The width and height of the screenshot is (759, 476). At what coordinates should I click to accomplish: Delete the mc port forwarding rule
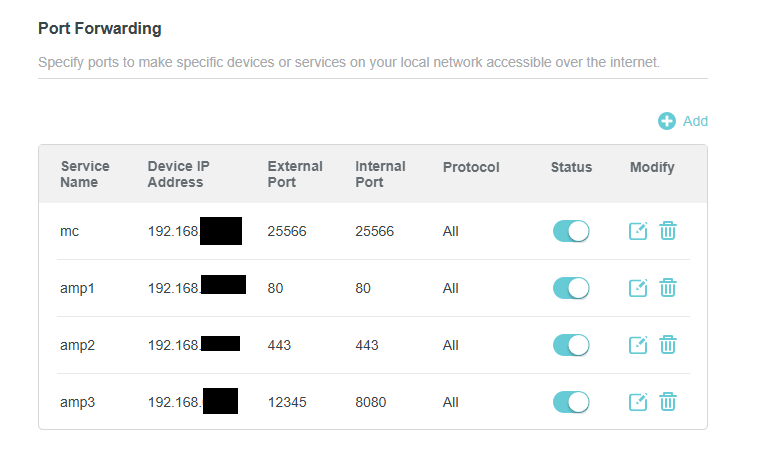[668, 231]
